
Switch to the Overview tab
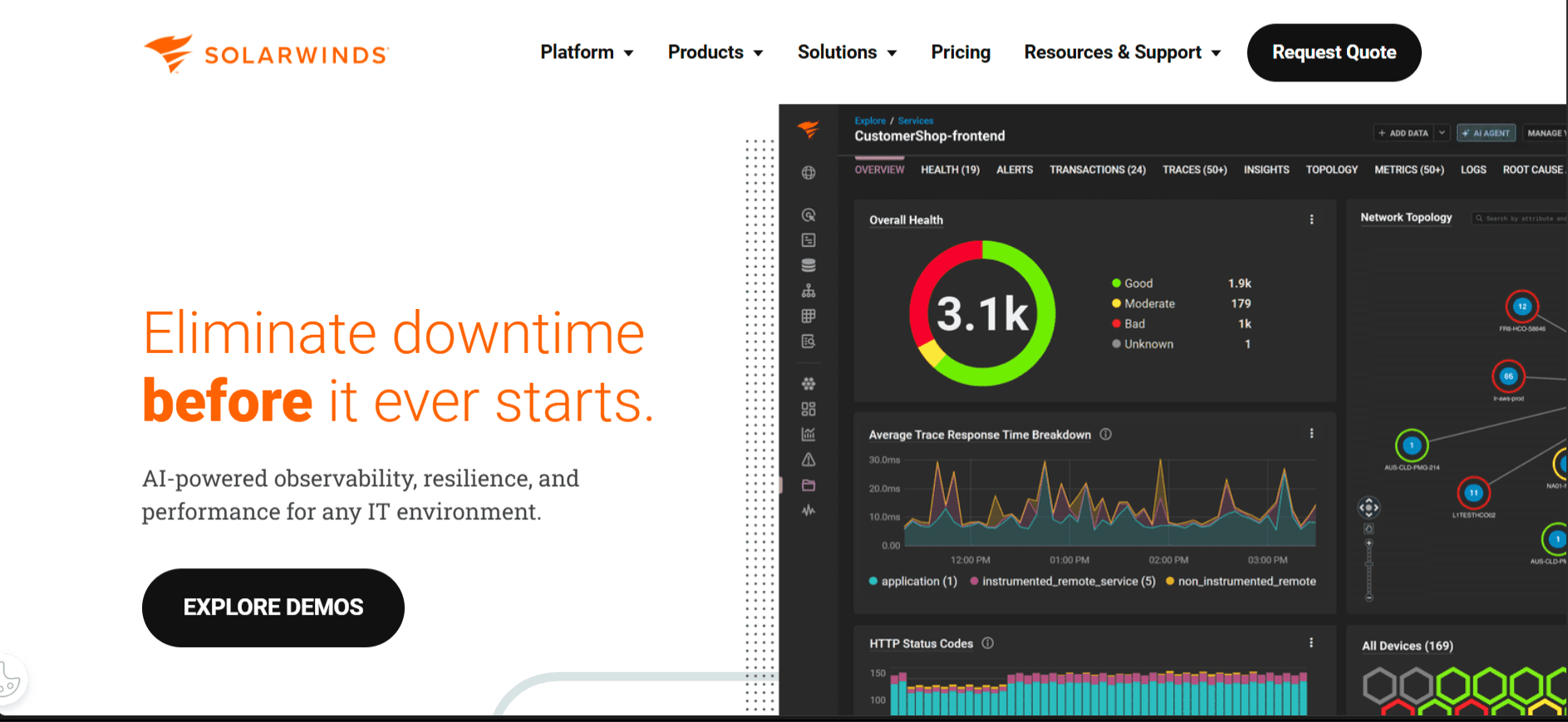tap(879, 169)
